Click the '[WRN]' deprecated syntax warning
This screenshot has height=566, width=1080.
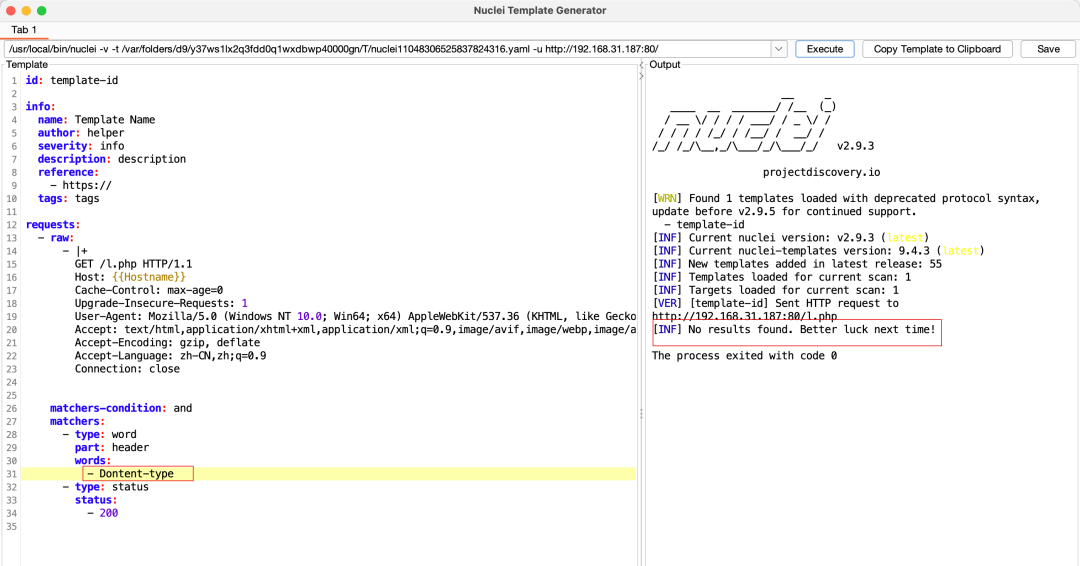point(846,205)
